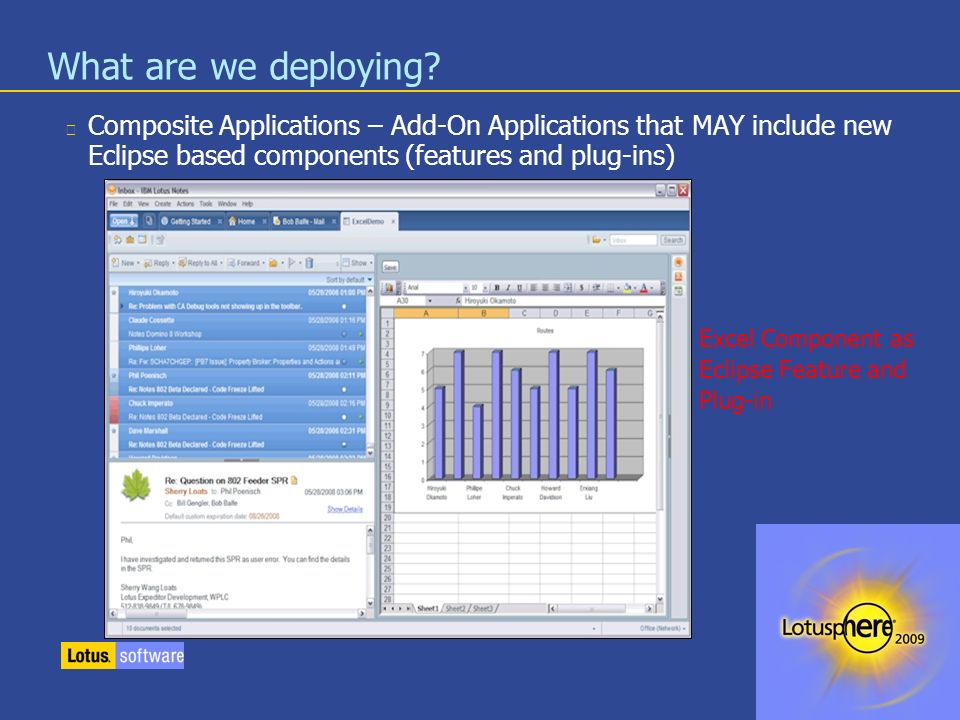Select column A header
The image size is (960, 720).
pyautogui.click(x=426, y=313)
